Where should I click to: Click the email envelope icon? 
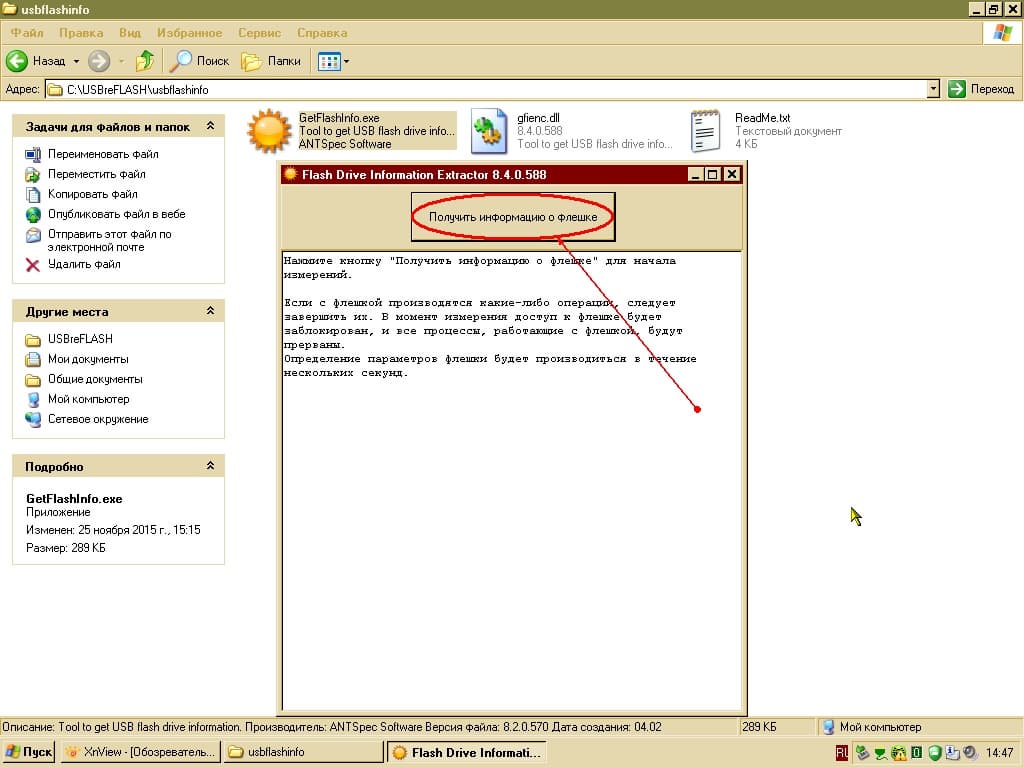33,234
